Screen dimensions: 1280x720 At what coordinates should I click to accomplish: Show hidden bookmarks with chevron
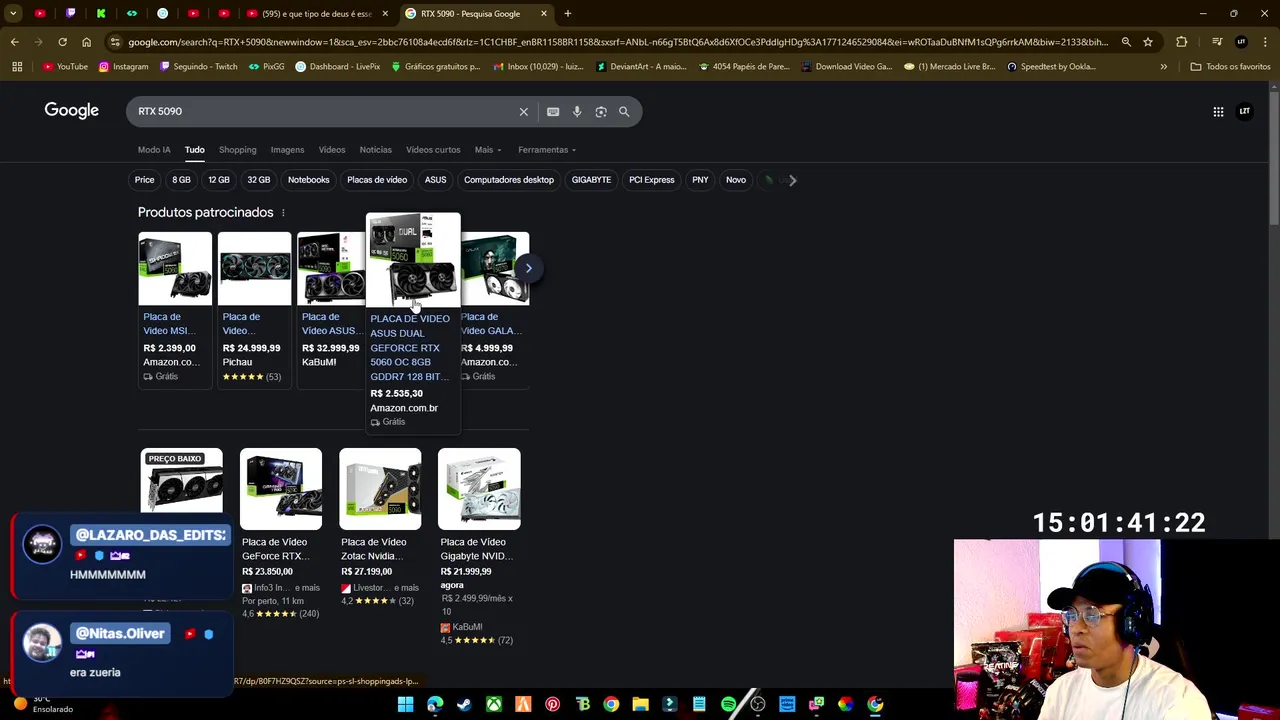(1163, 67)
